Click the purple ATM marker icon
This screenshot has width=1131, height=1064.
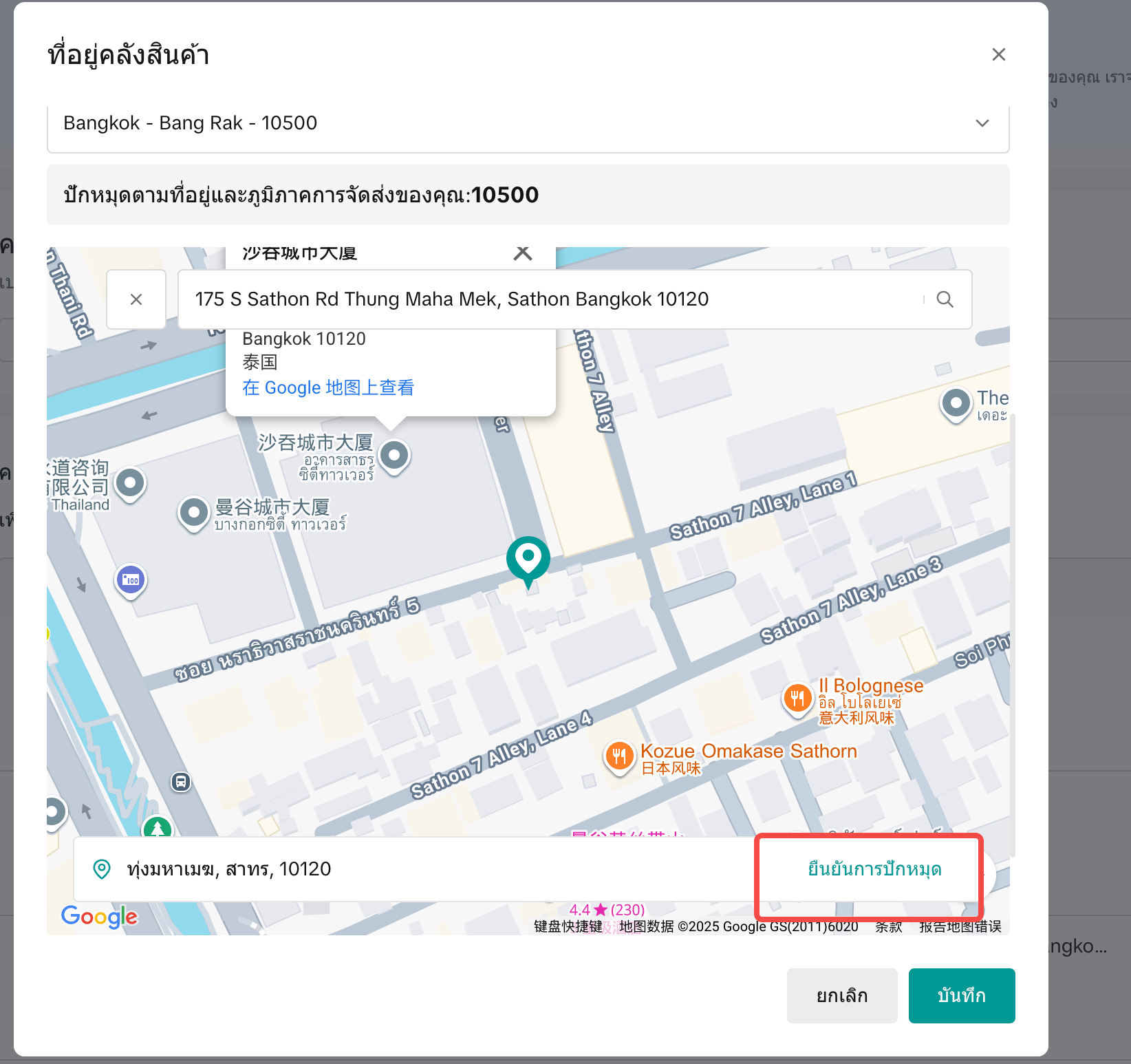[131, 581]
